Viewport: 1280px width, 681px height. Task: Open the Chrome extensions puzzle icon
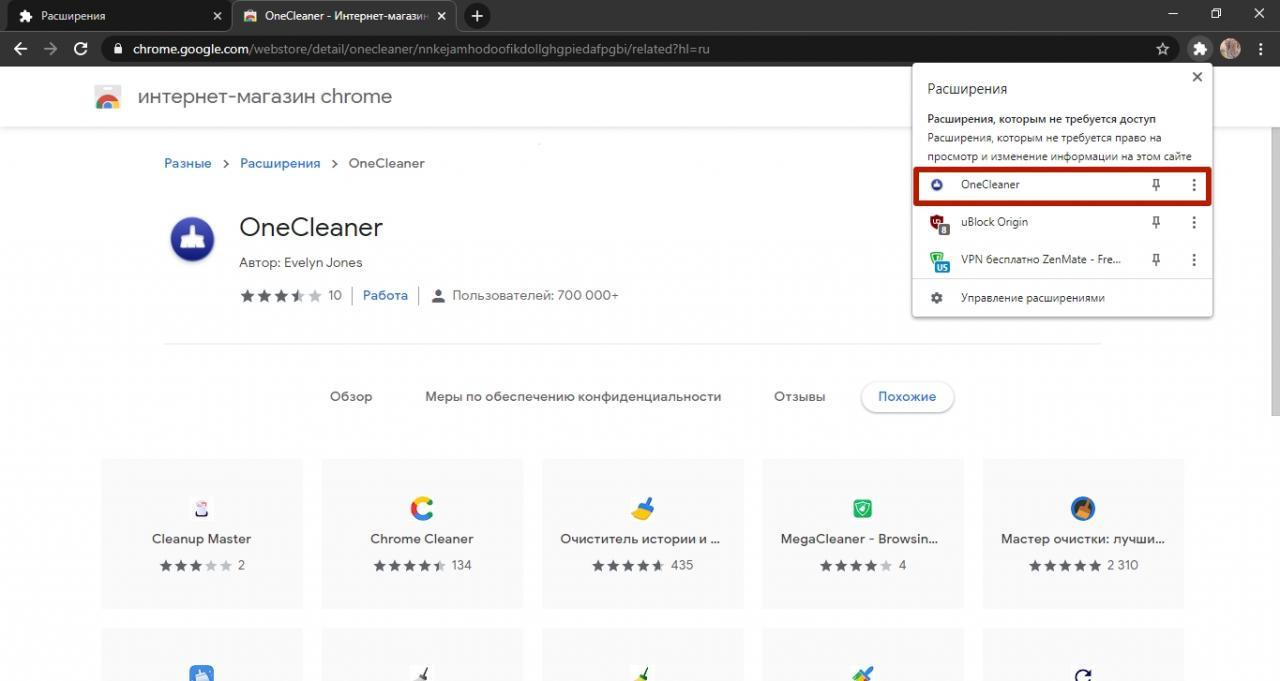(1199, 48)
